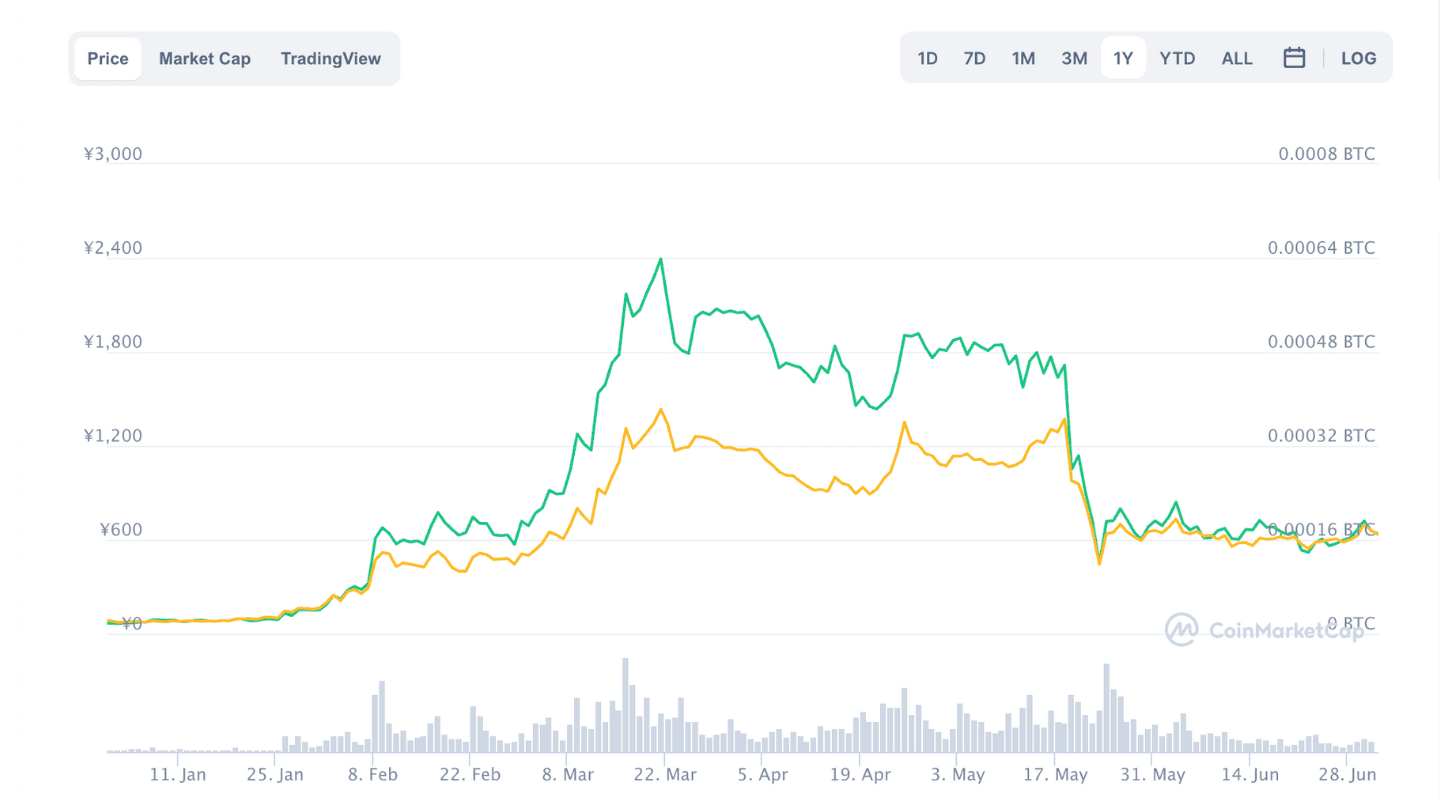The image size is (1440, 800).
Task: Click the 8. Feb date axis label
Action: [x=372, y=775]
